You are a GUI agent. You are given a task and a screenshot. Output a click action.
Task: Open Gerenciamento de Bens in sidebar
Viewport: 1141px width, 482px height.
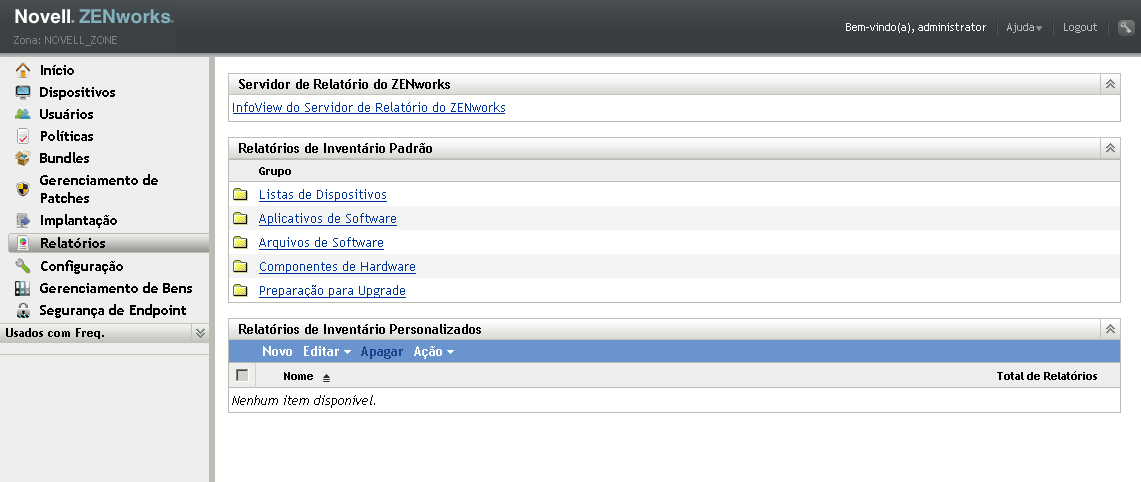click(116, 288)
